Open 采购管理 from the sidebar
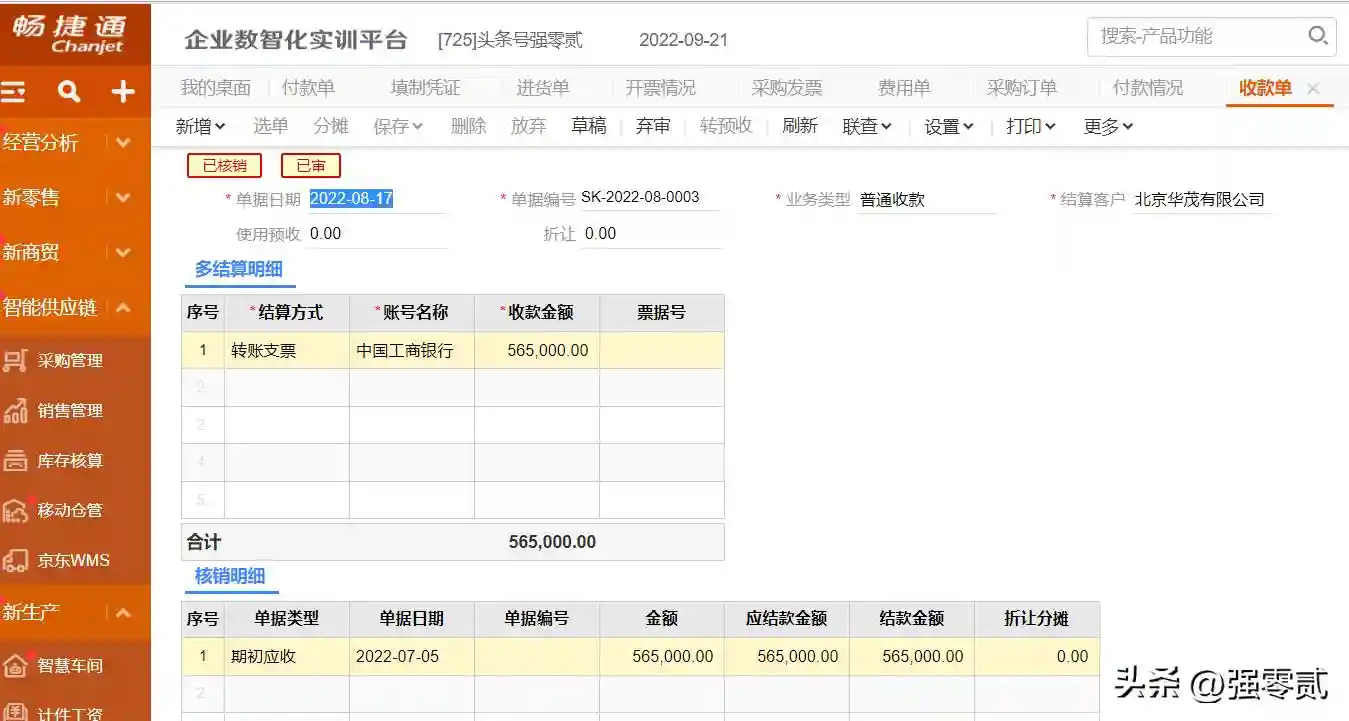Image resolution: width=1349 pixels, height=721 pixels. click(70, 361)
